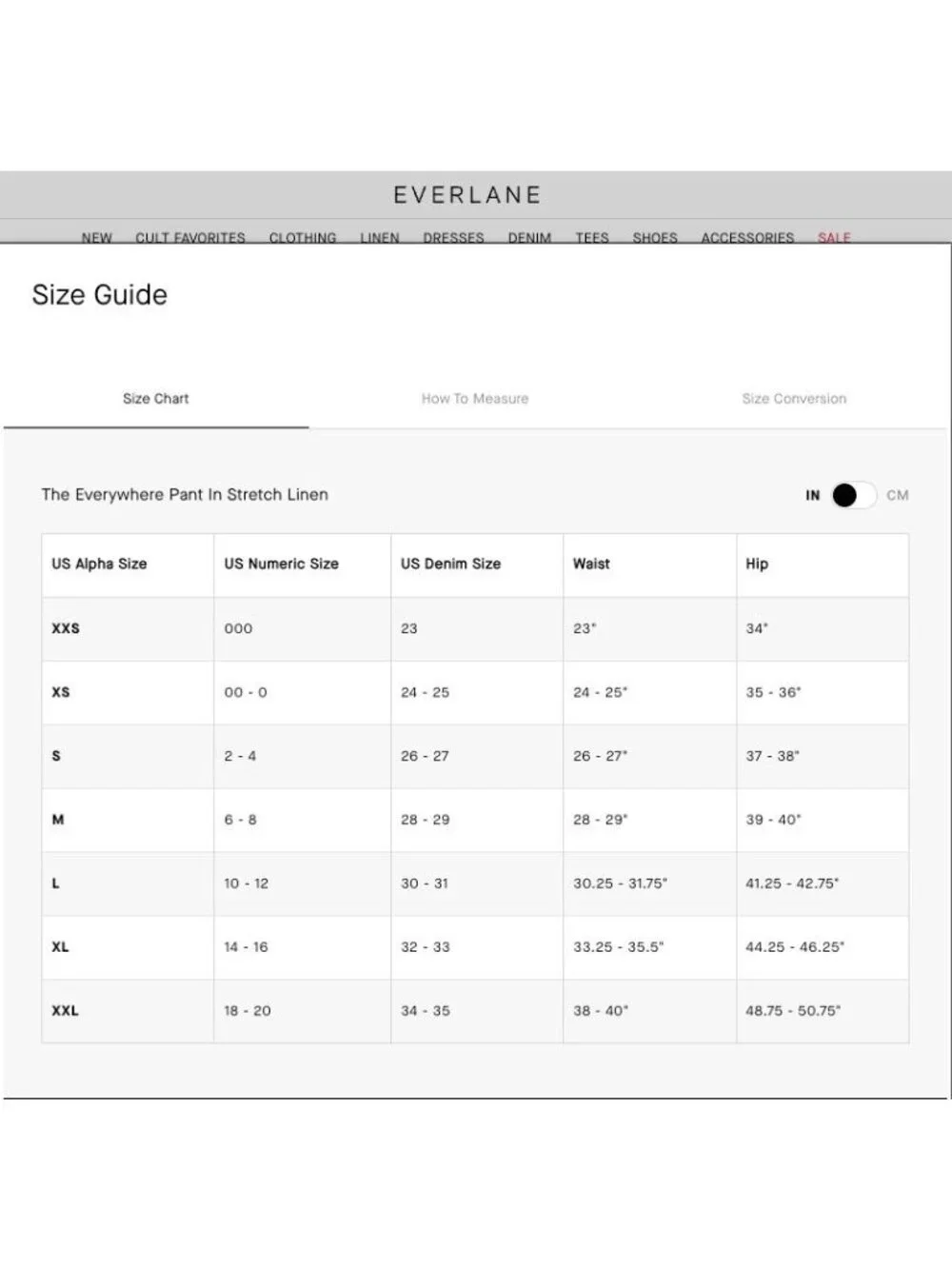Open the How To Measure tab
The image size is (952, 1269).
(x=475, y=399)
